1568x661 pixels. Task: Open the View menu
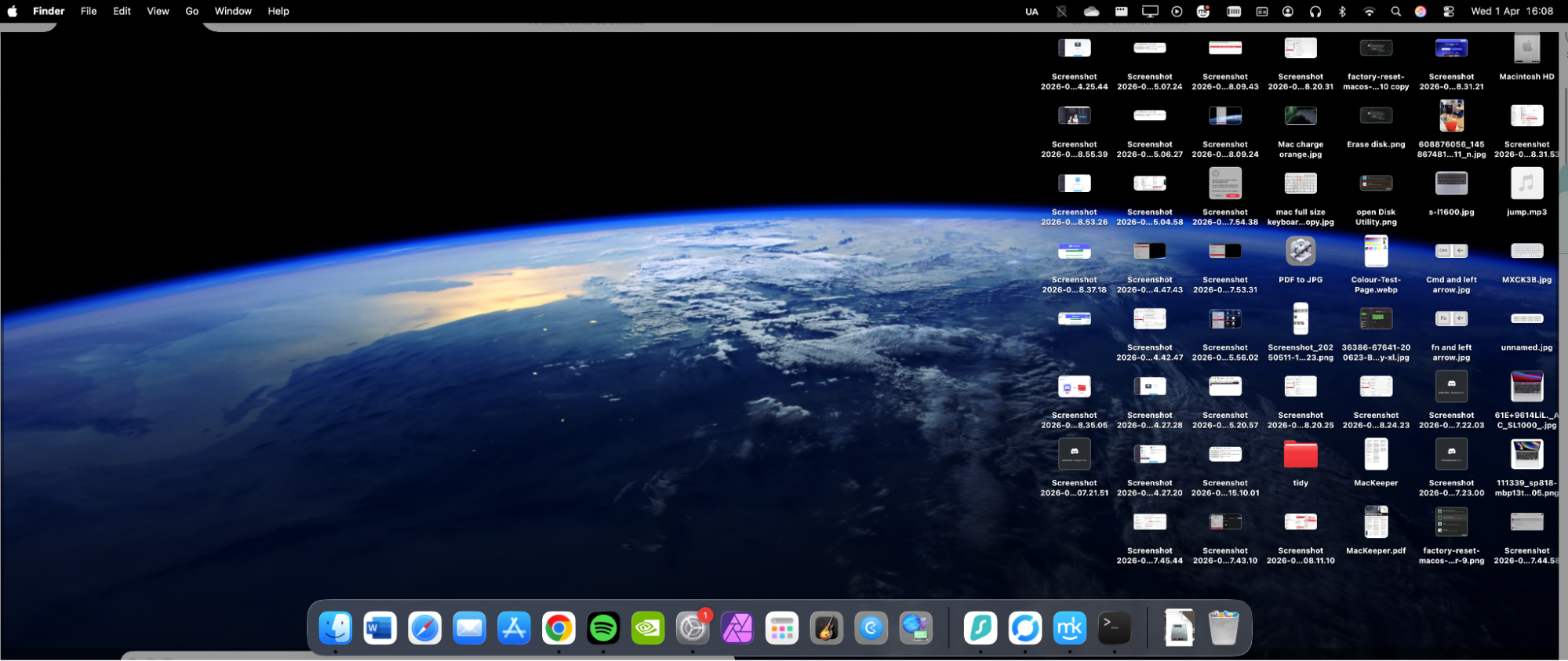(158, 11)
